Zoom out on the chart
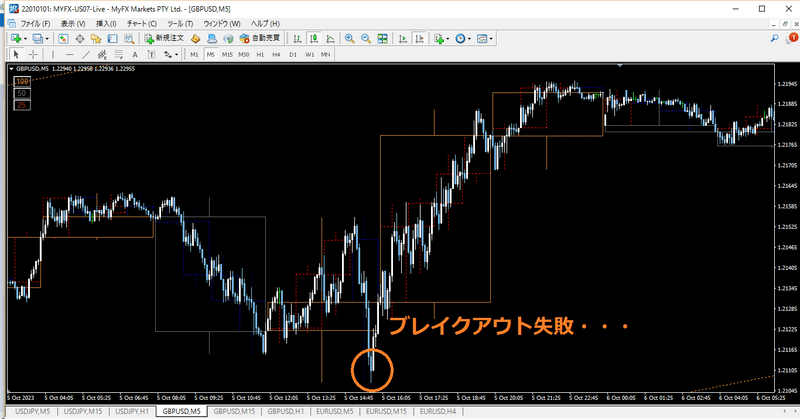The image size is (800, 419). tap(366, 38)
